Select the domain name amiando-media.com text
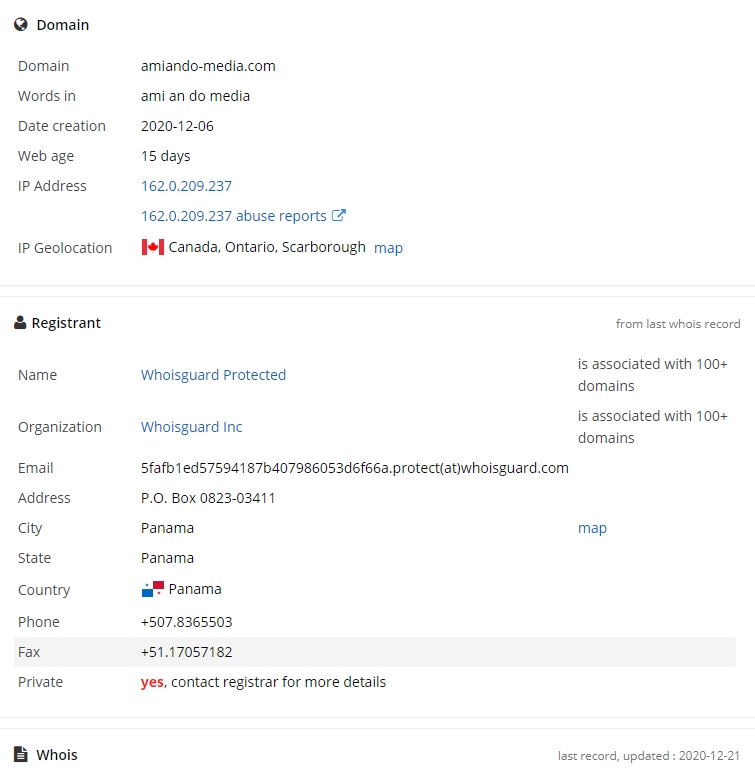Viewport: 755px width, 771px height. coord(208,66)
